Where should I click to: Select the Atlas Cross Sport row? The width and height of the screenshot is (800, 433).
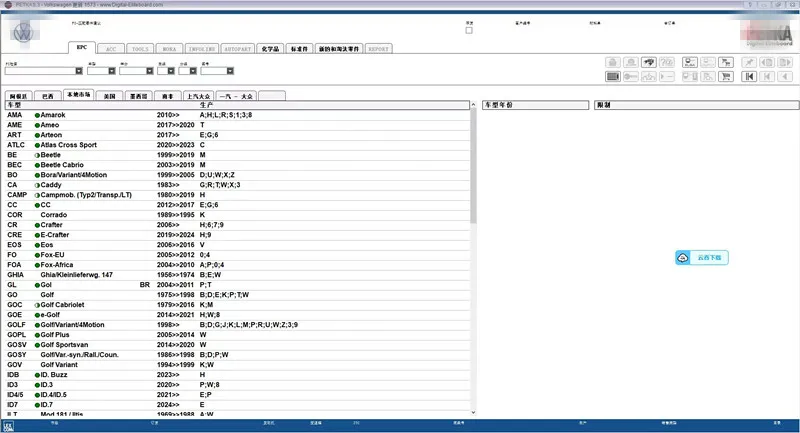[237, 145]
